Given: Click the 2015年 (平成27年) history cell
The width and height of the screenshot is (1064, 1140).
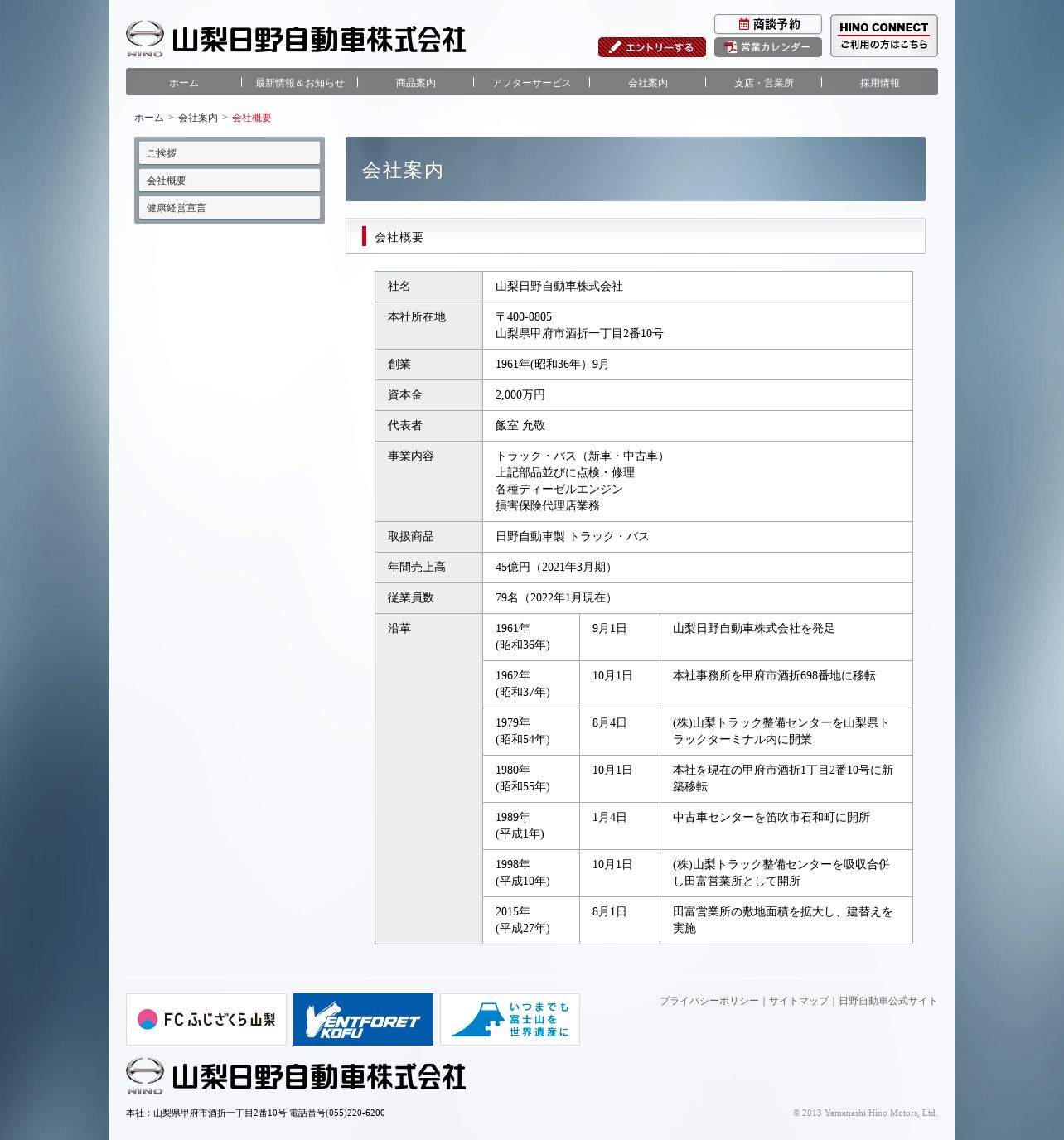Looking at the screenshot, I should pos(531,920).
